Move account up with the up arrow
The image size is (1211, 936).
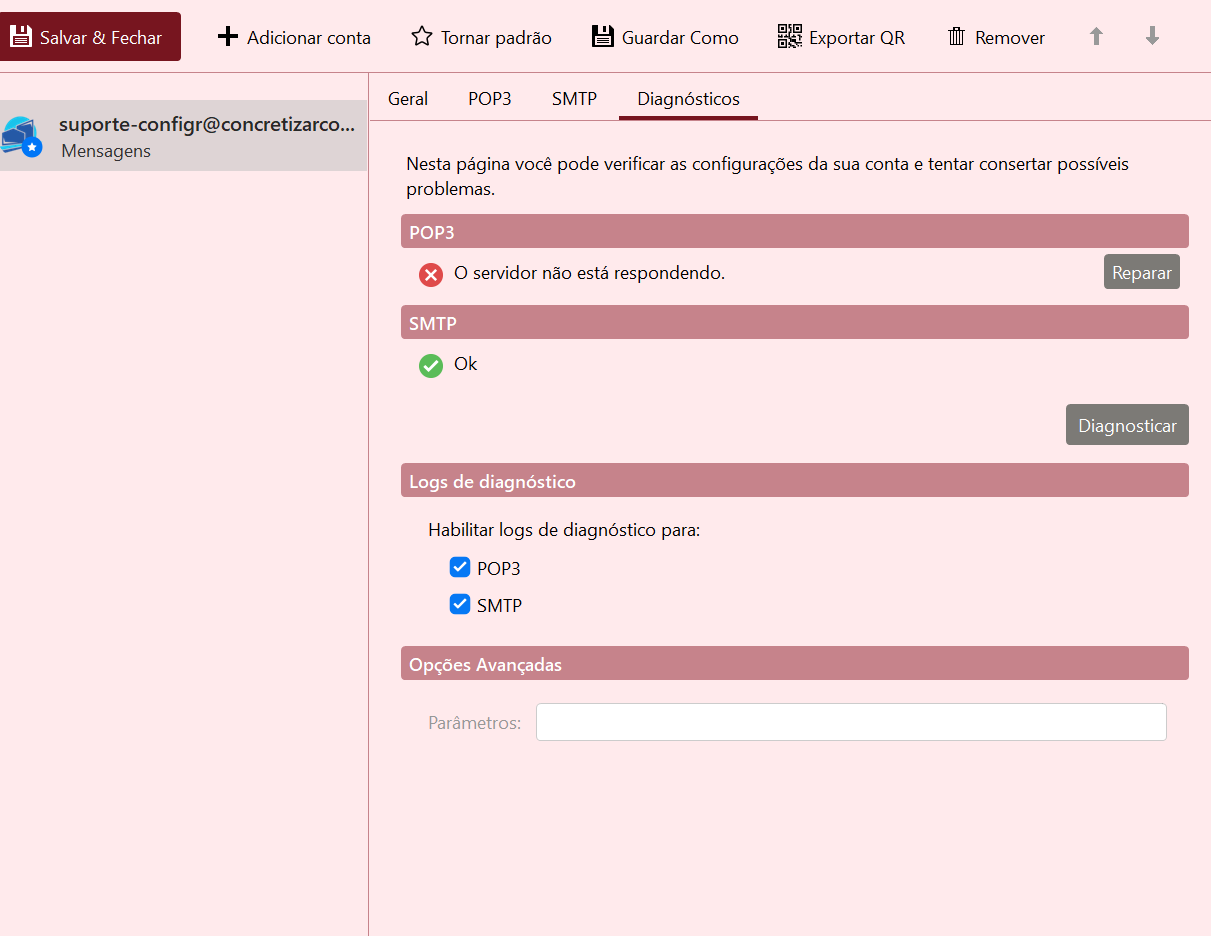1096,37
